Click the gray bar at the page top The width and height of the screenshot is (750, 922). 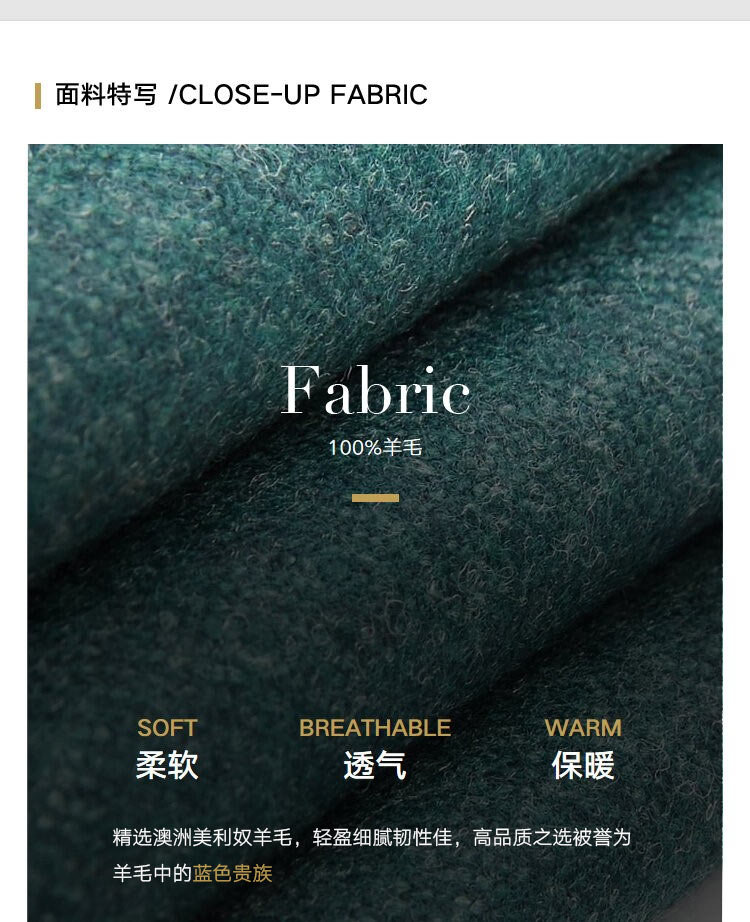(x=375, y=10)
